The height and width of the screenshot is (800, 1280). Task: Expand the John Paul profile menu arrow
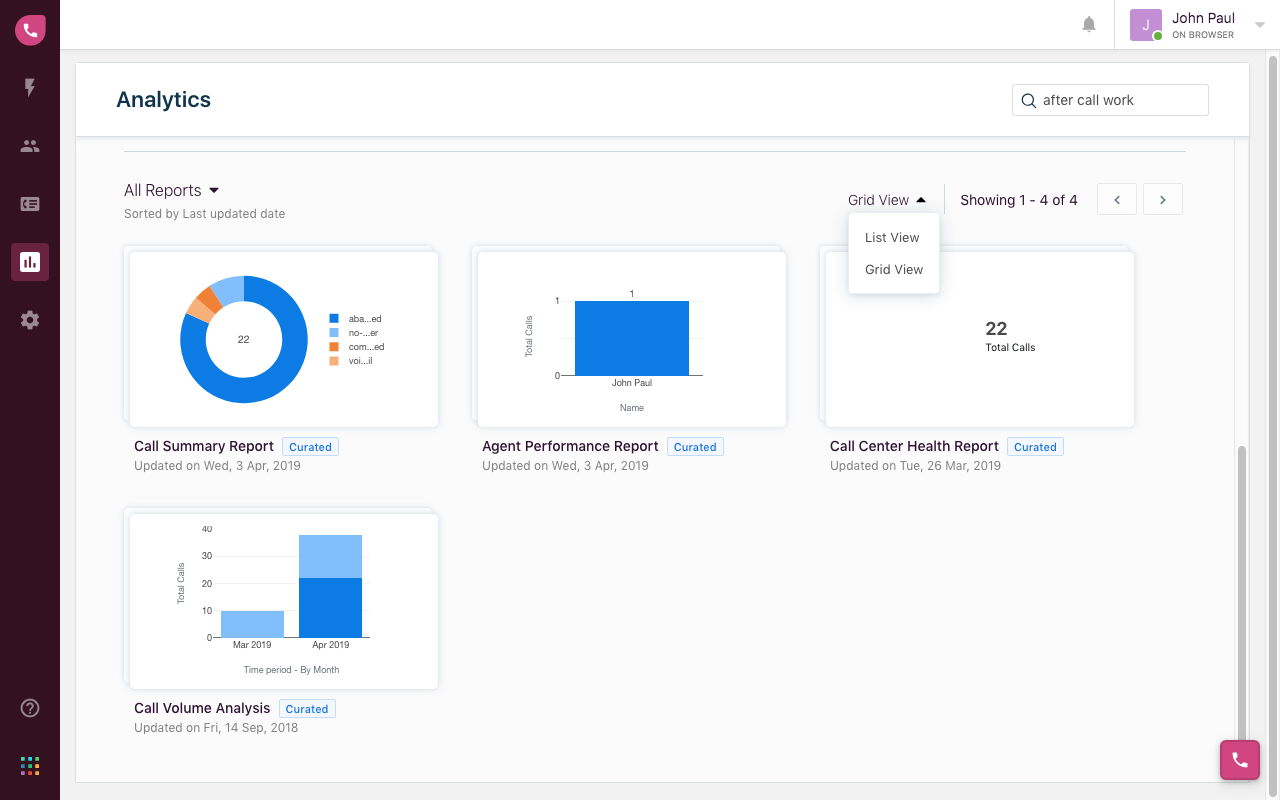pos(1260,25)
